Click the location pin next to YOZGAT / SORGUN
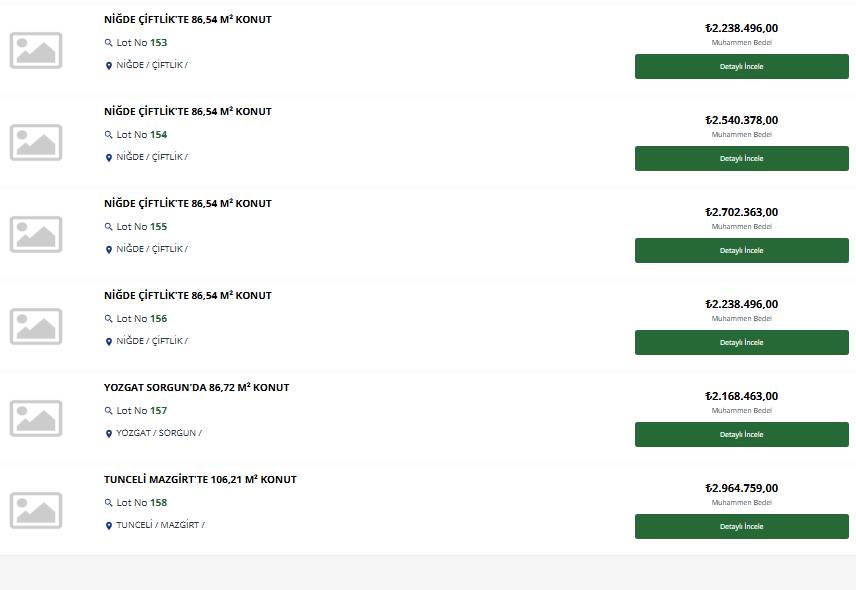Image resolution: width=856 pixels, height=590 pixels. point(109,434)
